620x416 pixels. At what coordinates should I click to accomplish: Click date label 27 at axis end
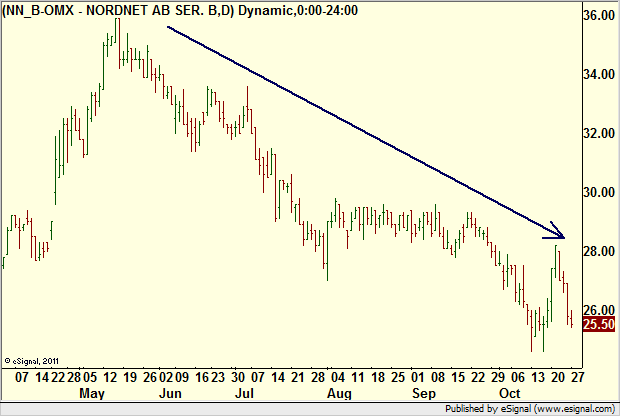577,377
